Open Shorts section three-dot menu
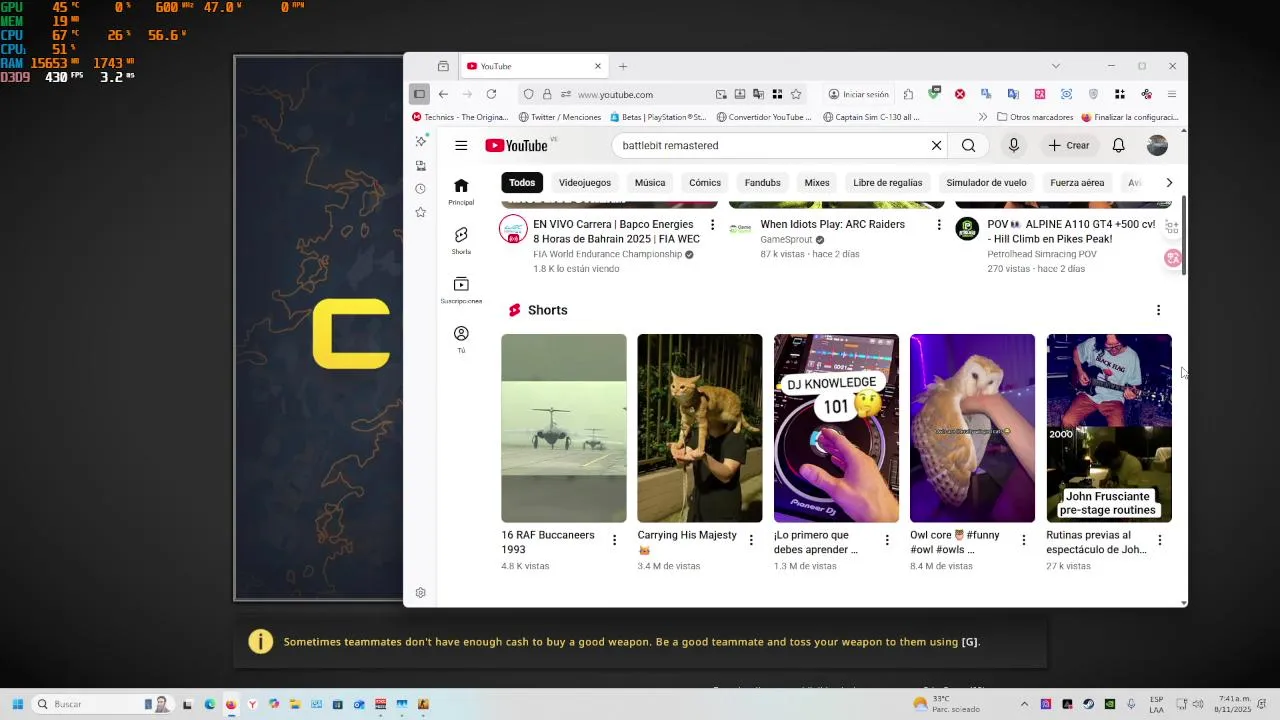This screenshot has width=1280, height=720. click(x=1158, y=310)
